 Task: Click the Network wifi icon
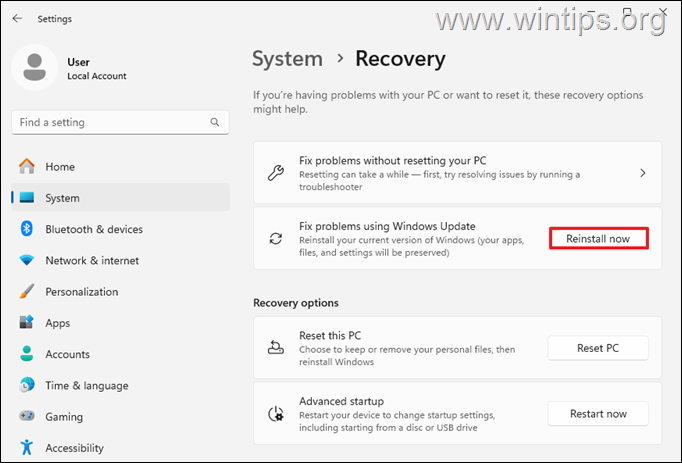click(x=27, y=260)
